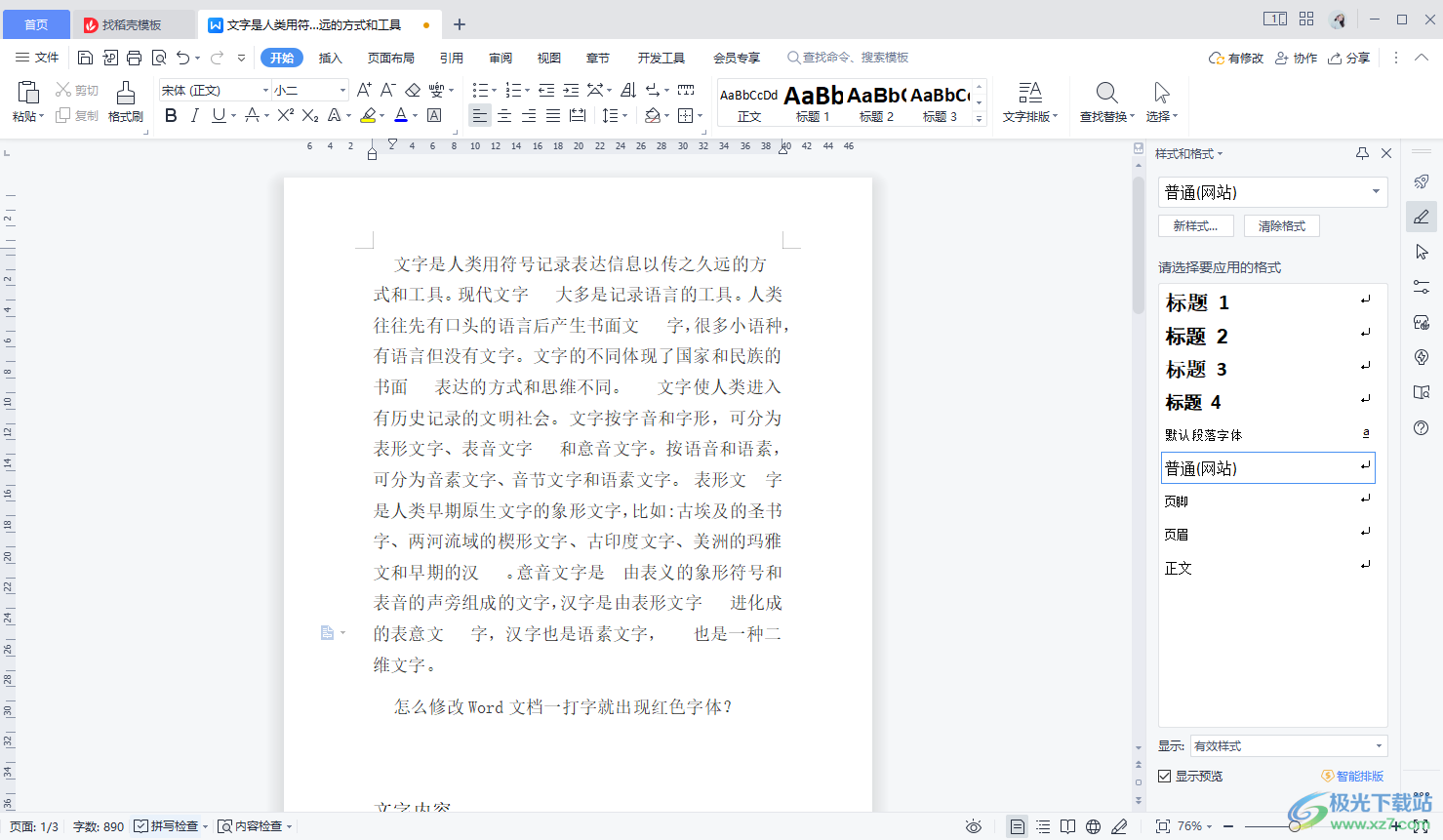Apply superscript X² formatting
The height and width of the screenshot is (840, 1443).
(x=285, y=115)
